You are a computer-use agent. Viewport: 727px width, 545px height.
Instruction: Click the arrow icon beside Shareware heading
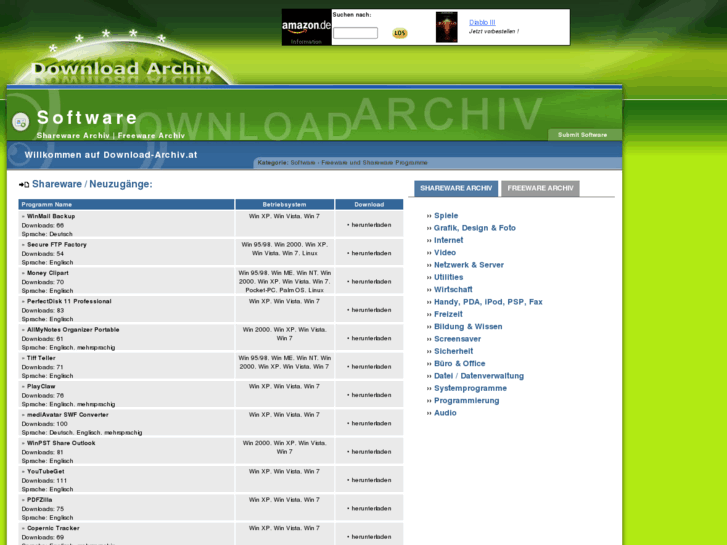tap(24, 185)
